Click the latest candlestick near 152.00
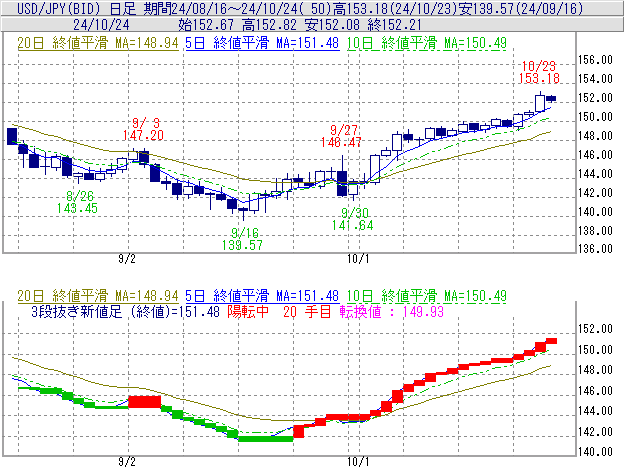This screenshot has width=624, height=475. (x=551, y=99)
